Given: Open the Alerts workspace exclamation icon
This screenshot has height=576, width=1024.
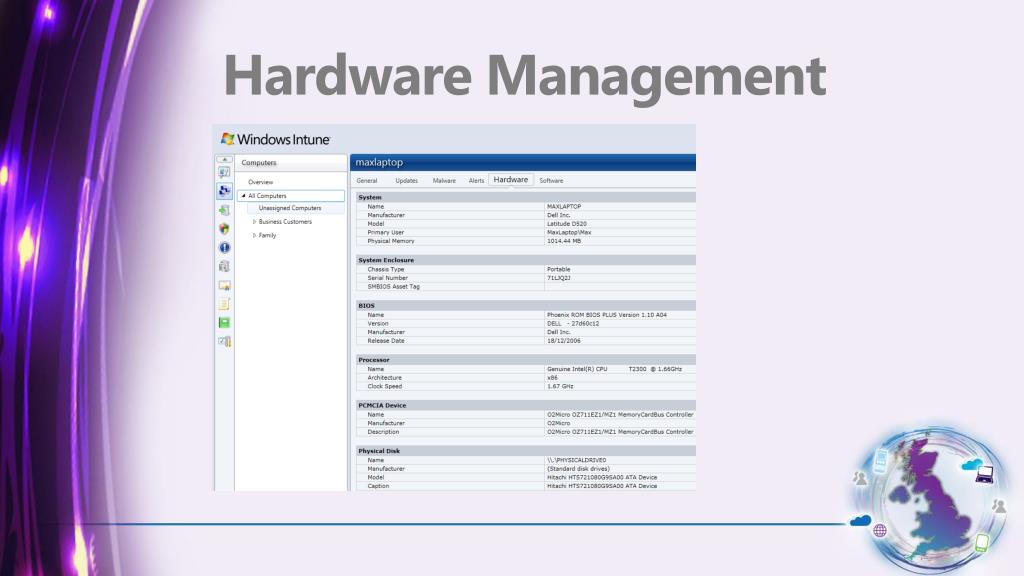Looking at the screenshot, I should pos(224,248).
